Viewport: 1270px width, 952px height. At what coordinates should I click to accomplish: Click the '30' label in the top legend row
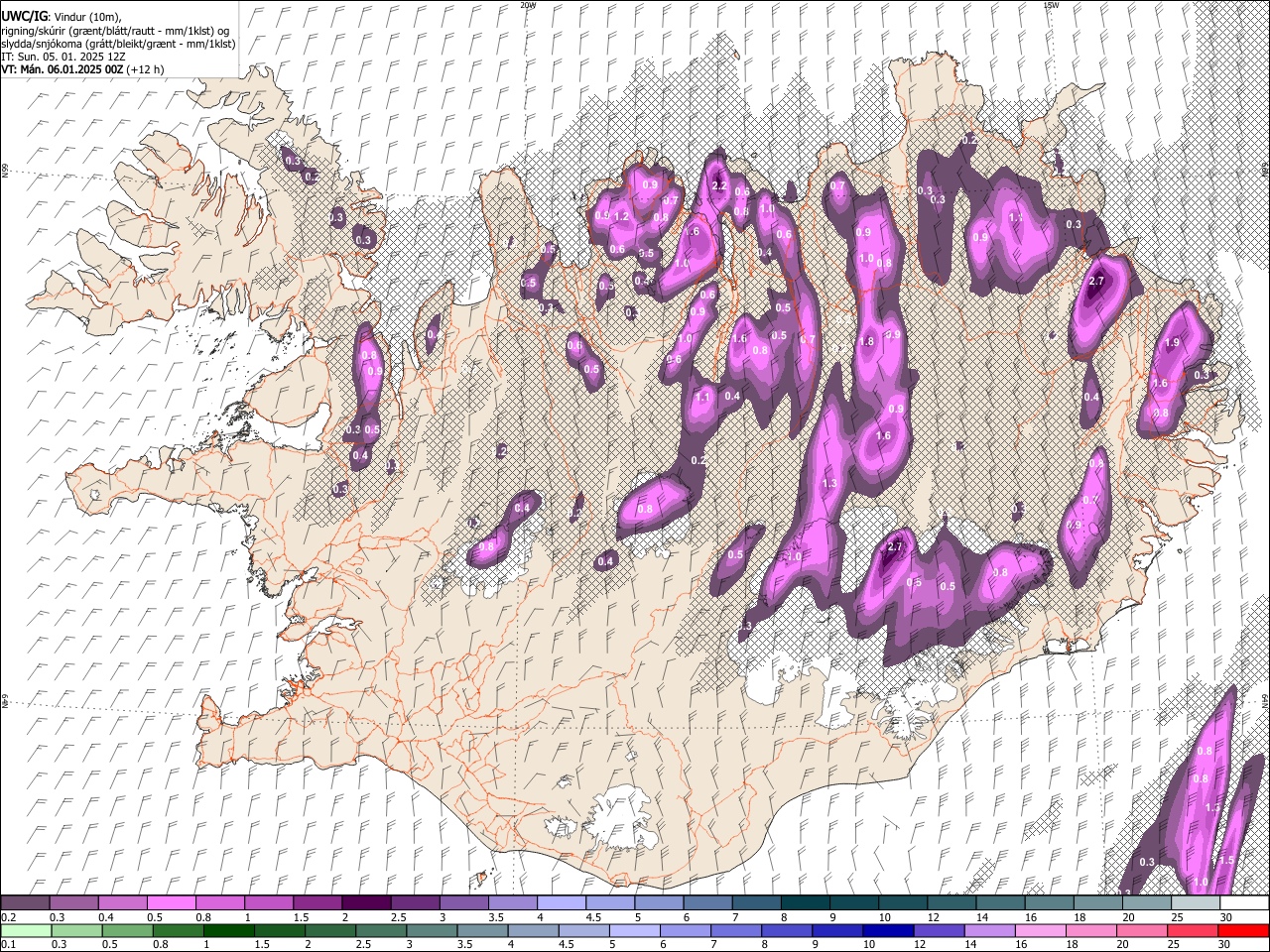(x=1226, y=917)
